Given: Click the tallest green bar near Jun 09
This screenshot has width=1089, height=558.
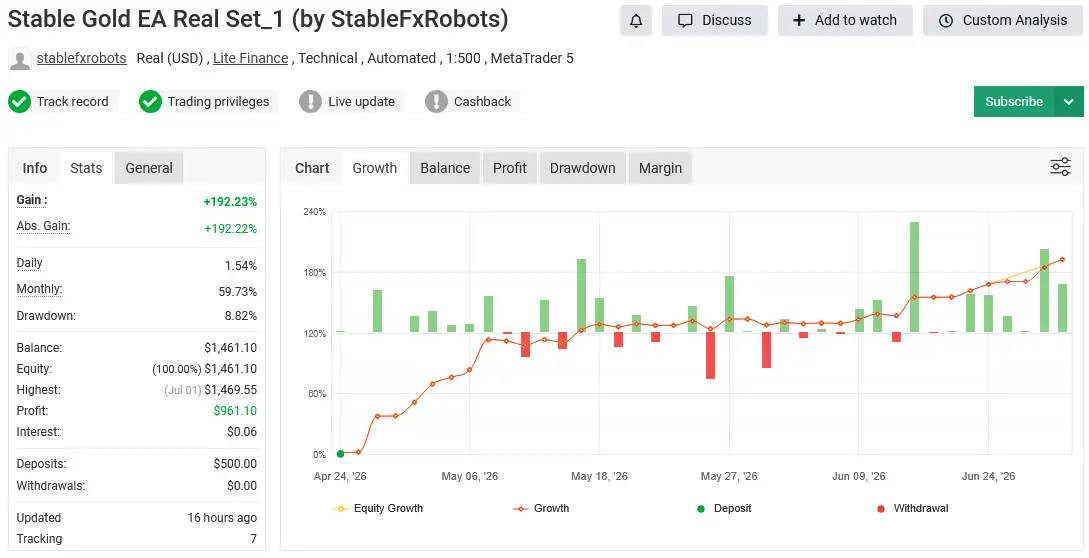Looking at the screenshot, I should (x=915, y=277).
